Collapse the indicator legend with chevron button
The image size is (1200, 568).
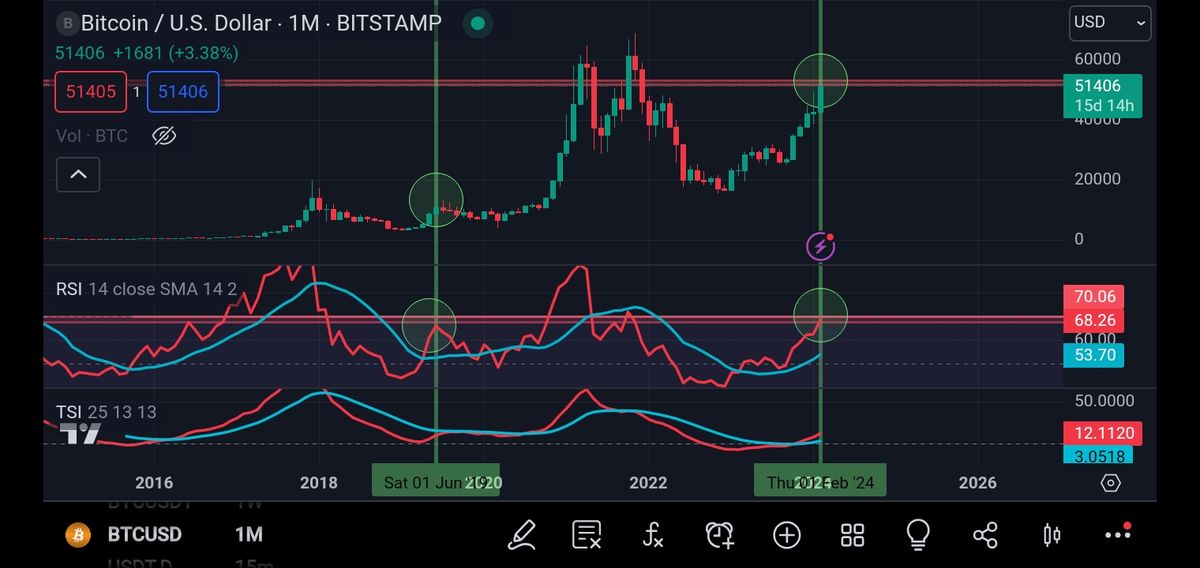pyautogui.click(x=78, y=175)
